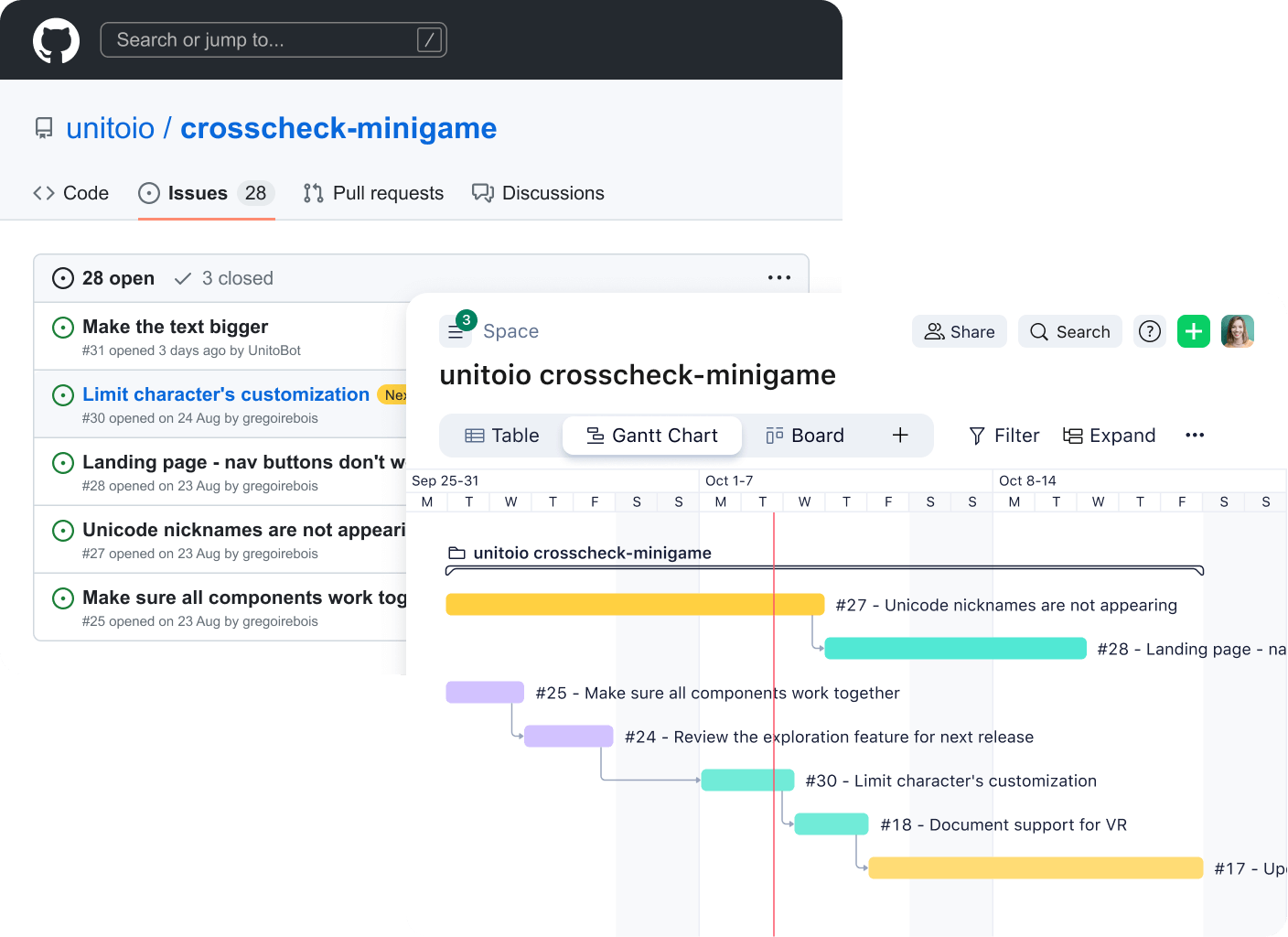Click the GitHub Octocat logo

click(56, 40)
